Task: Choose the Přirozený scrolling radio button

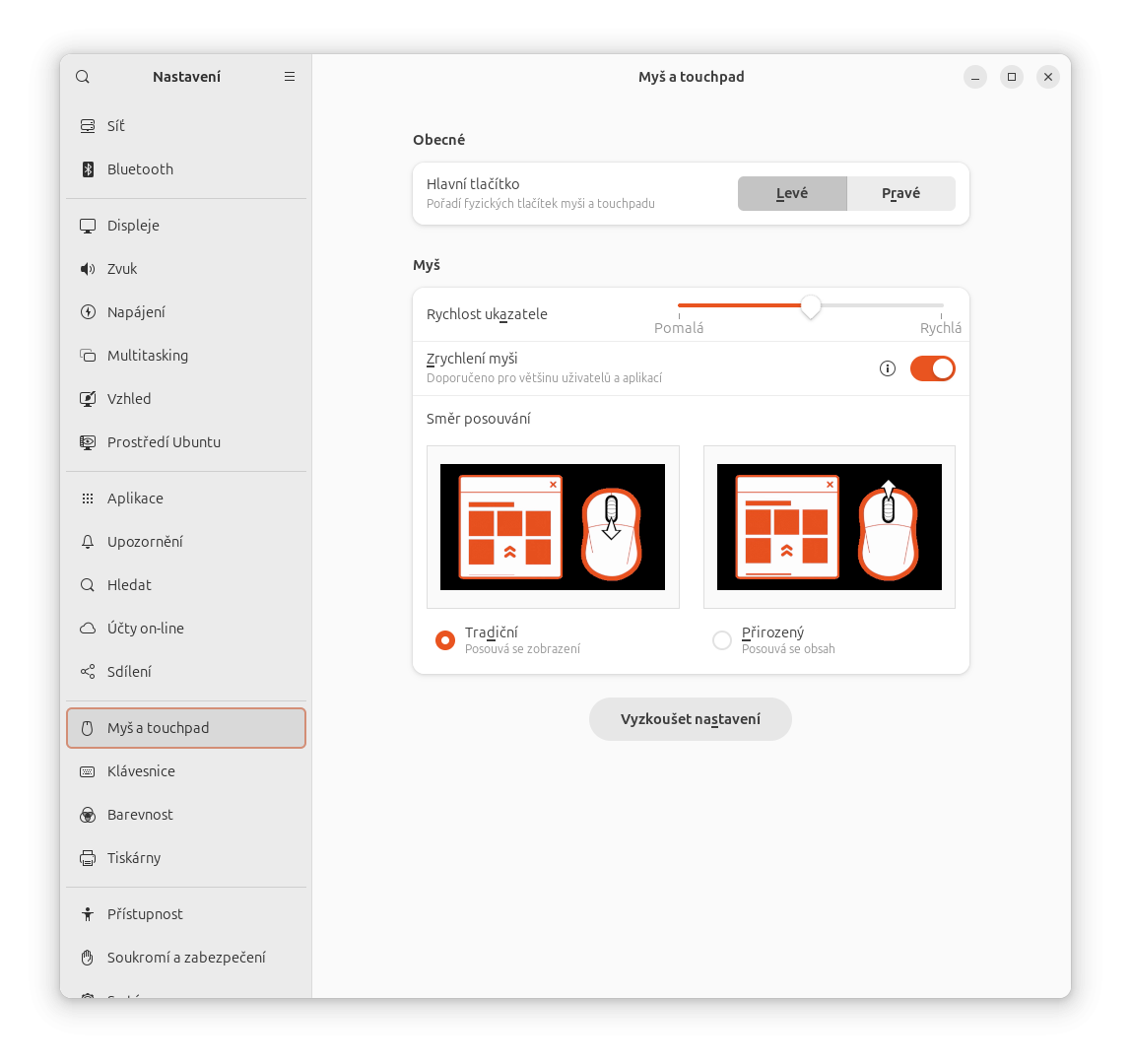Action: (722, 640)
